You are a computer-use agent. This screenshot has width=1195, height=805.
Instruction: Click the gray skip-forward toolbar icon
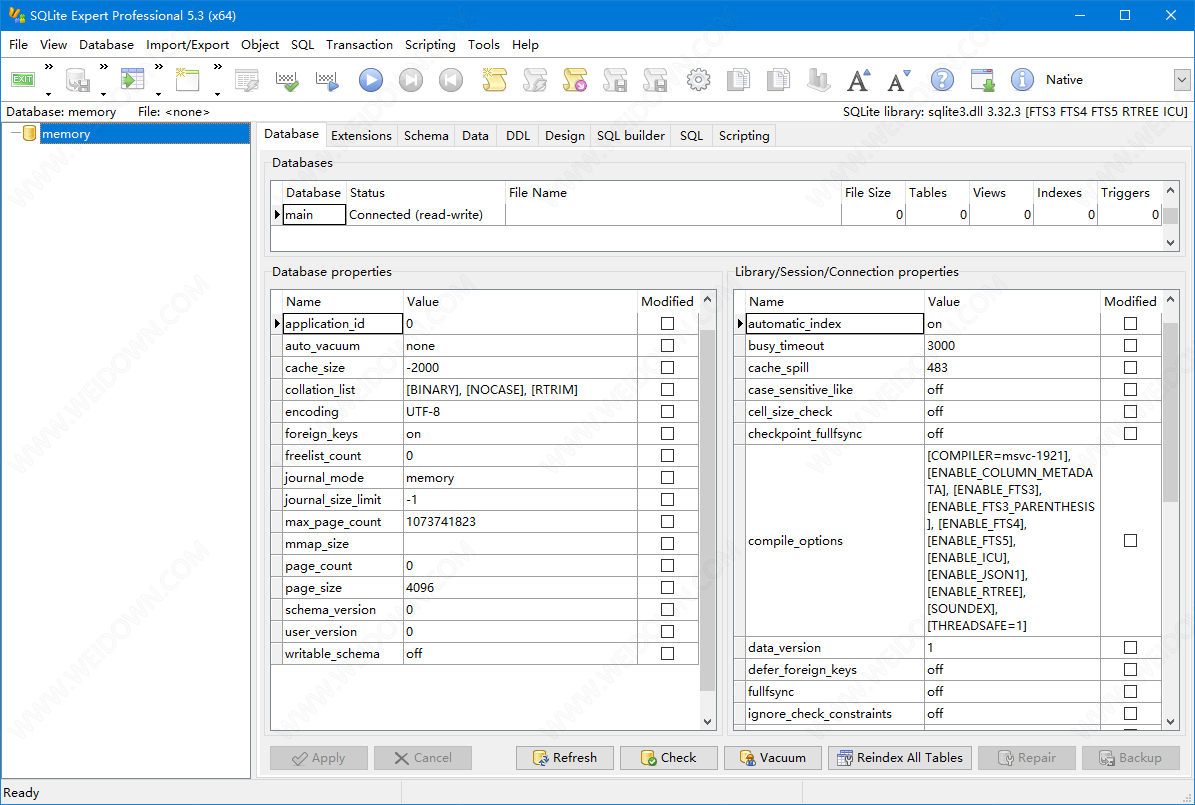411,79
